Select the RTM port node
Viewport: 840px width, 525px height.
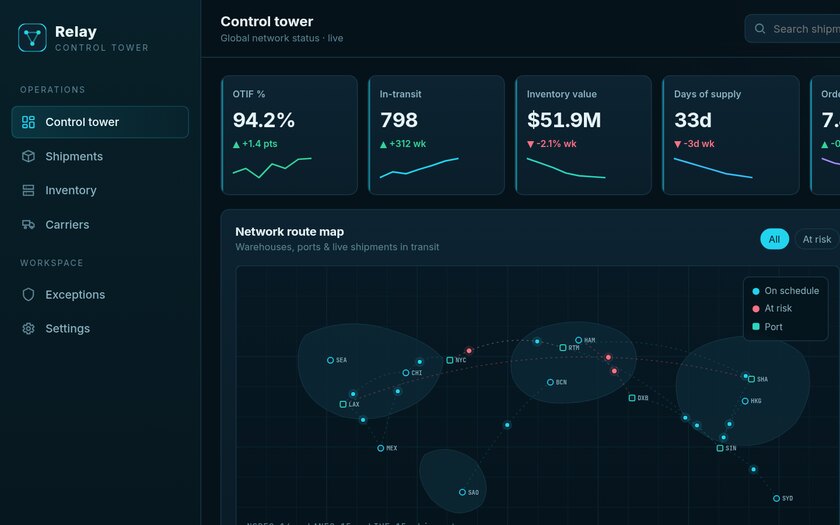(563, 348)
